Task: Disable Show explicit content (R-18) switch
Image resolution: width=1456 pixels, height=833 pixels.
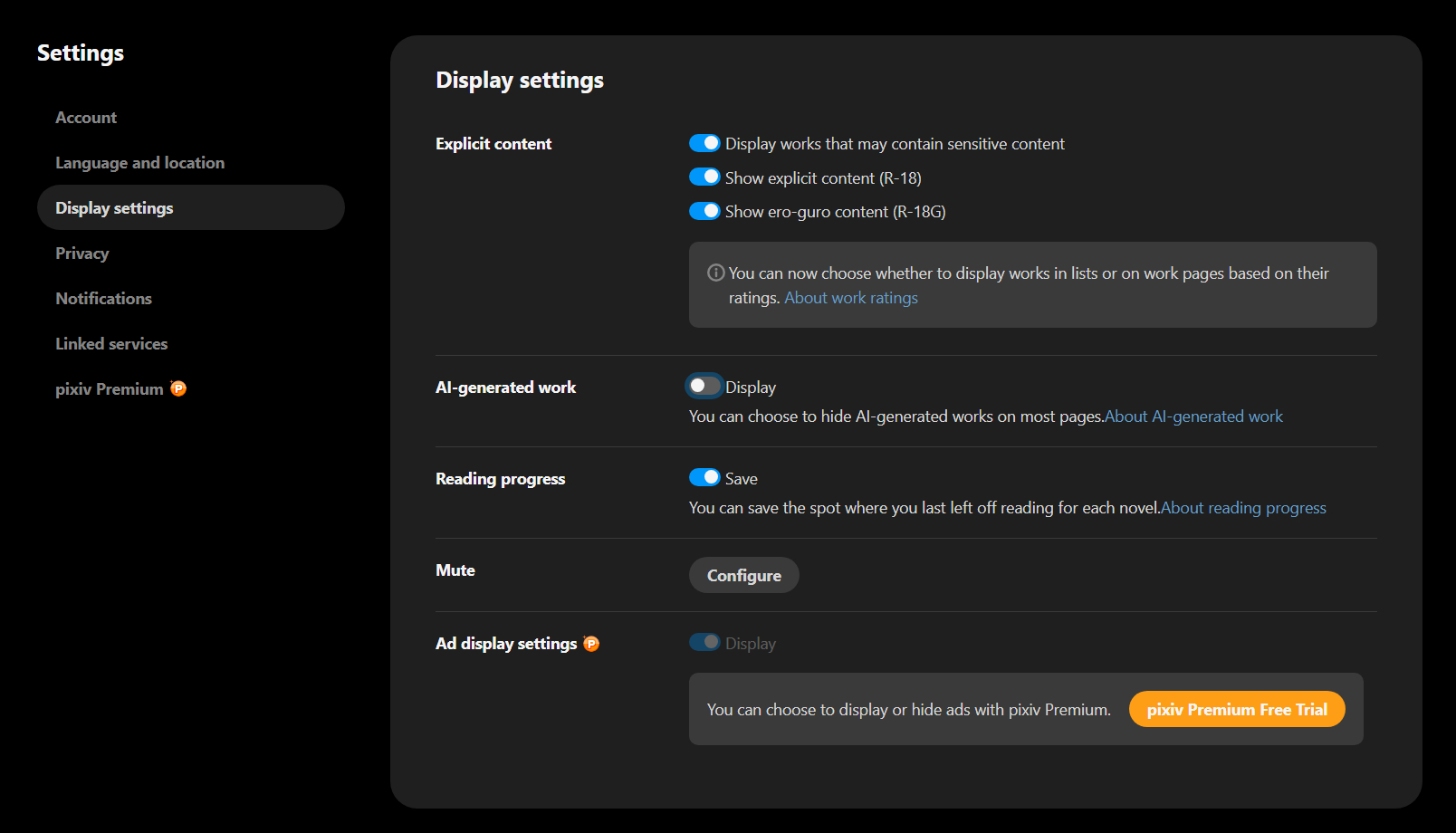Action: (704, 177)
